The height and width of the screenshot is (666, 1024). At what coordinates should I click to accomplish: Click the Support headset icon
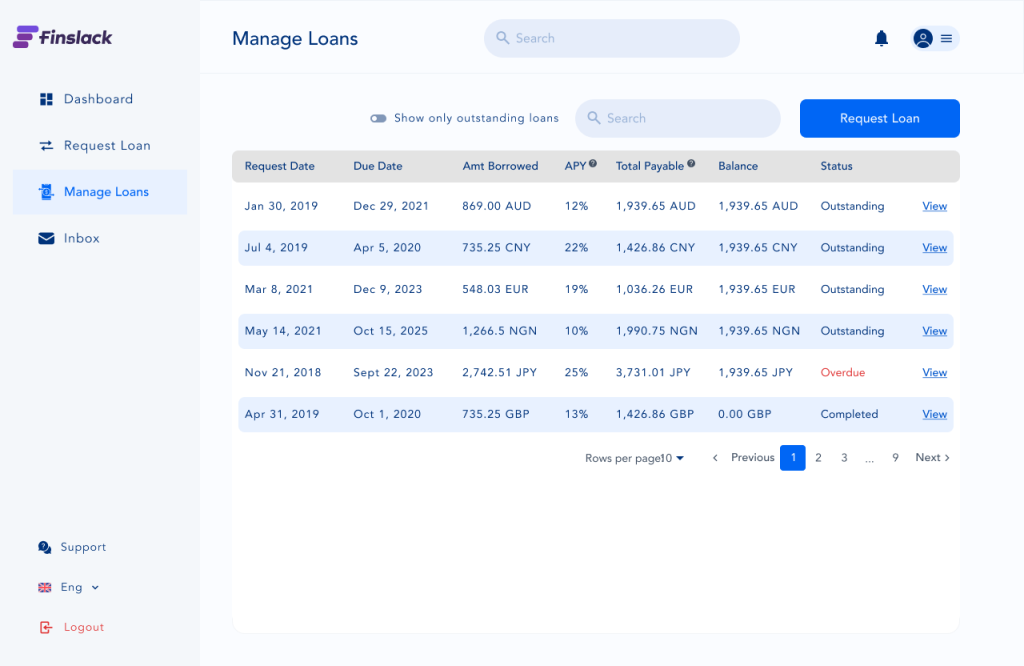[43, 547]
